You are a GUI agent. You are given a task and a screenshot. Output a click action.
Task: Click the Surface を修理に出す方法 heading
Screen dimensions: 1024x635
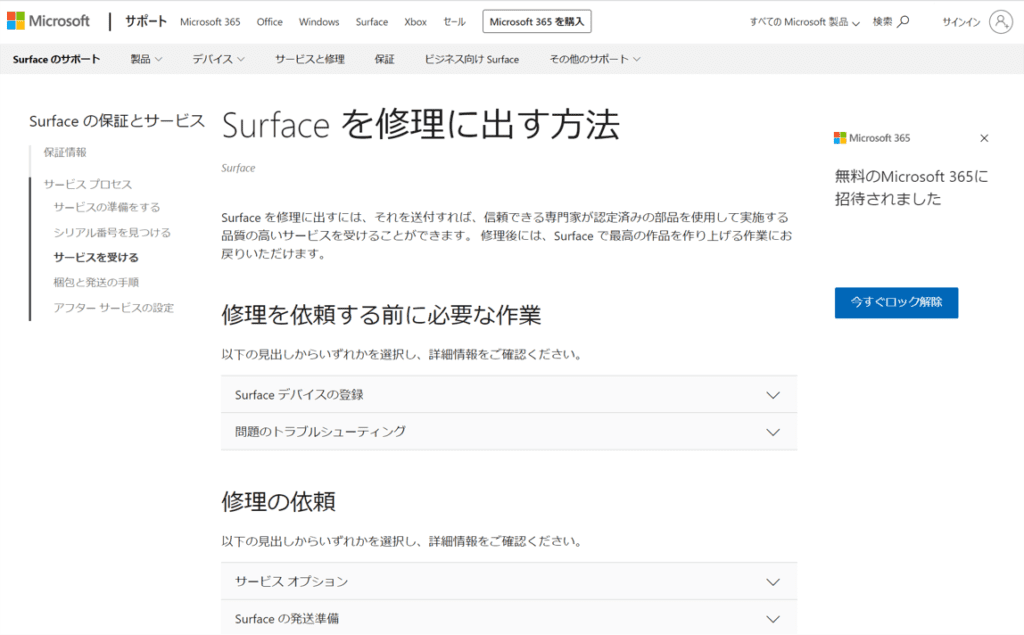tap(421, 125)
